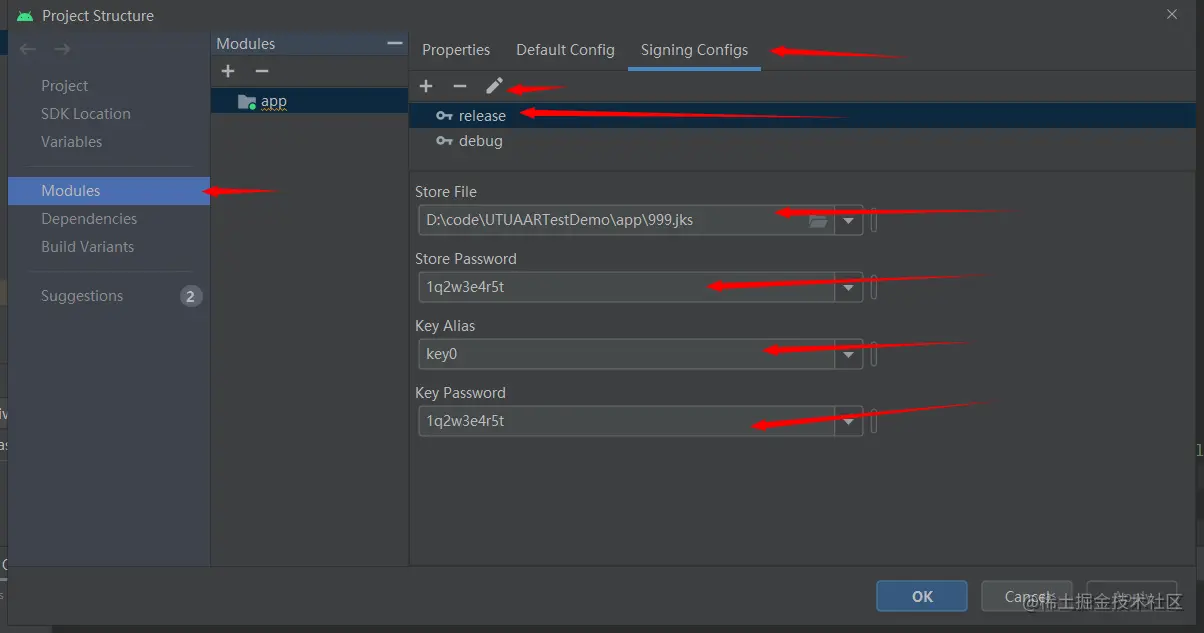The height and width of the screenshot is (633, 1204).
Task: Close the Project Structure dialog
Action: pyautogui.click(x=1172, y=14)
